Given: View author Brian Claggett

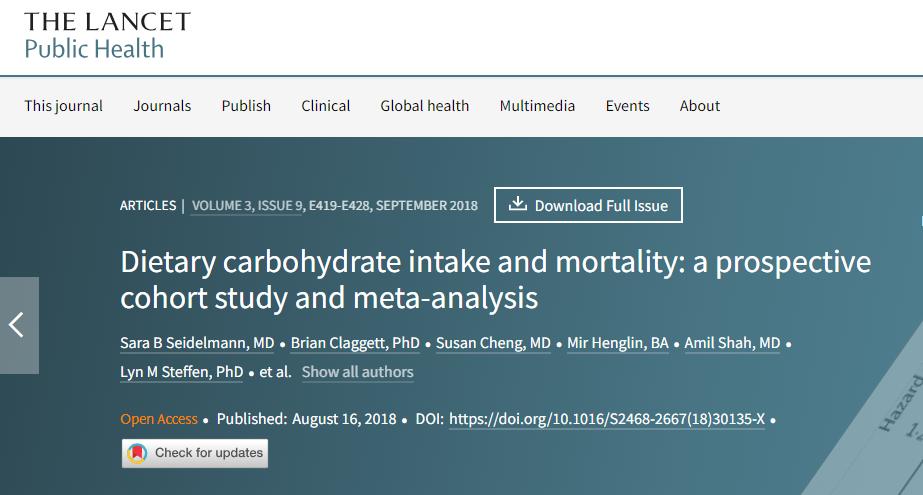Looking at the screenshot, I should 355,344.
